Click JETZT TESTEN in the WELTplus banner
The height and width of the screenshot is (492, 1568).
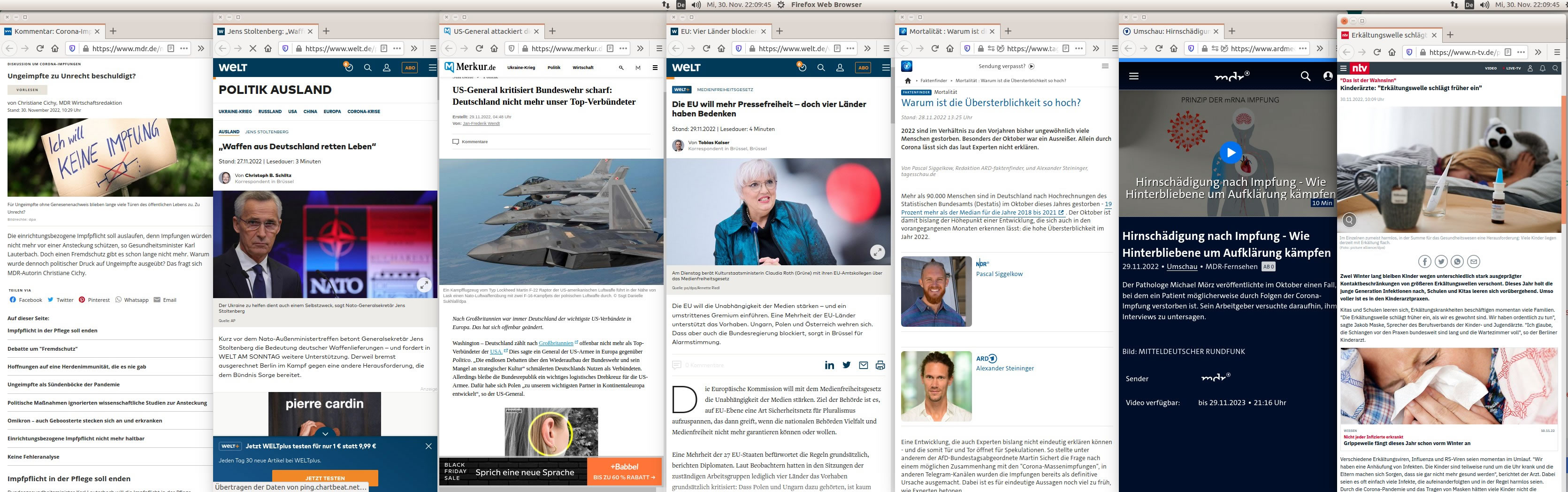coord(324,478)
